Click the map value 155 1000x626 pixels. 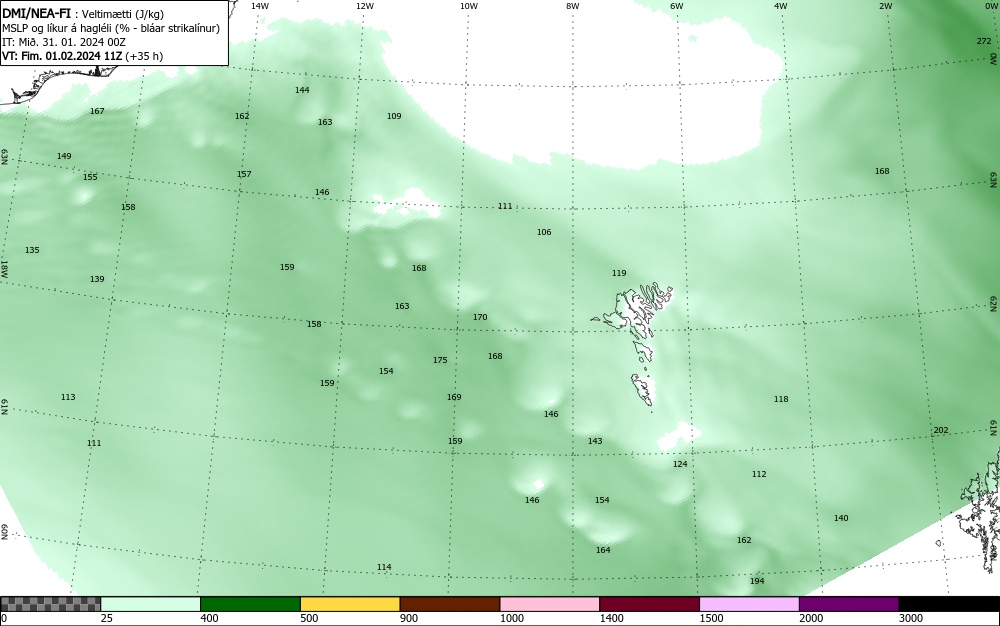point(91,177)
